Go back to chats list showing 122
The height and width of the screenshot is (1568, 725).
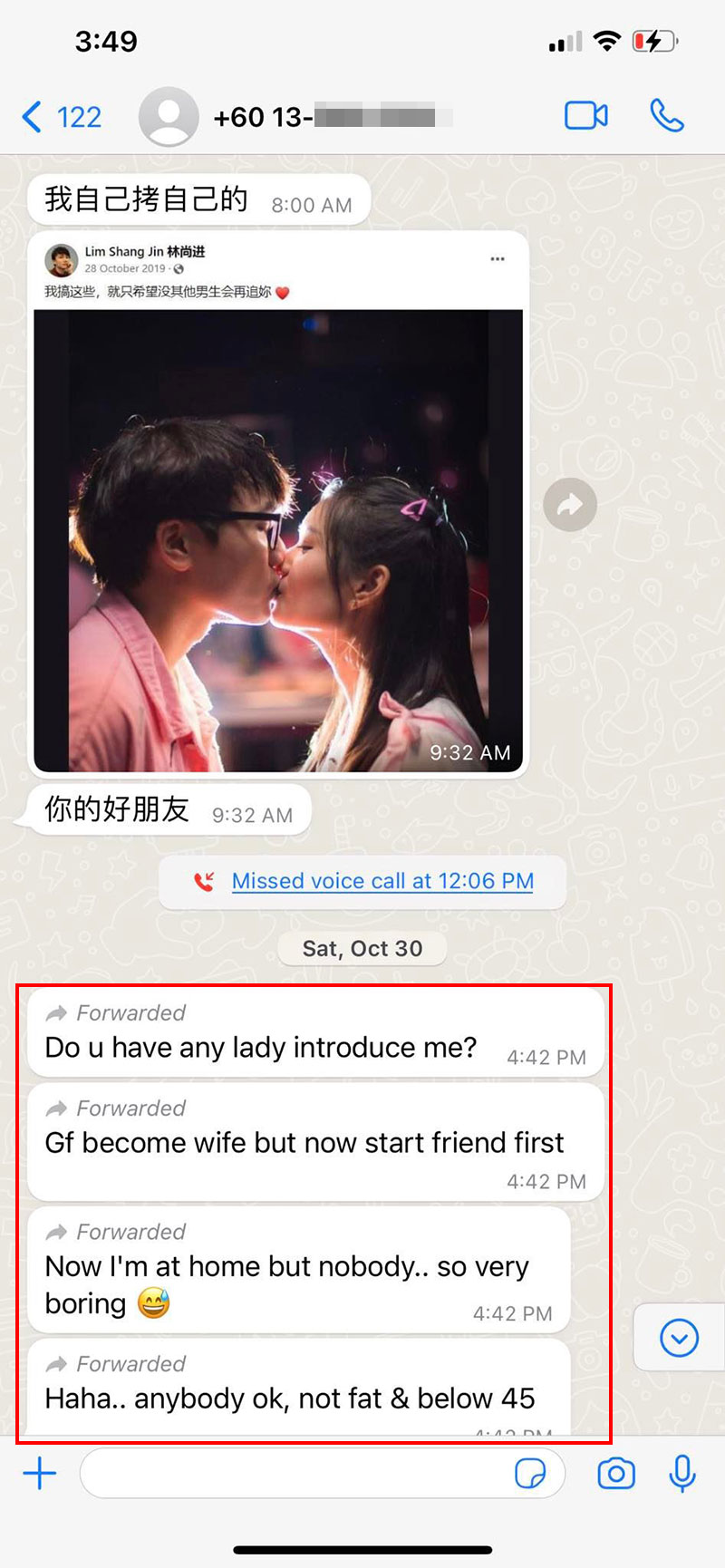click(61, 117)
